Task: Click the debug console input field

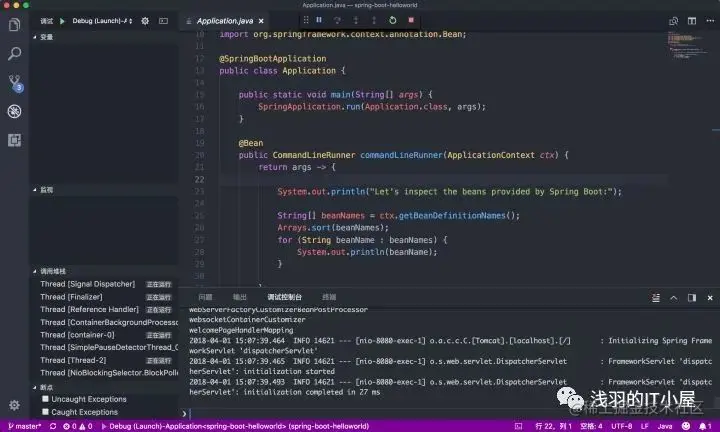Action: coord(450,414)
